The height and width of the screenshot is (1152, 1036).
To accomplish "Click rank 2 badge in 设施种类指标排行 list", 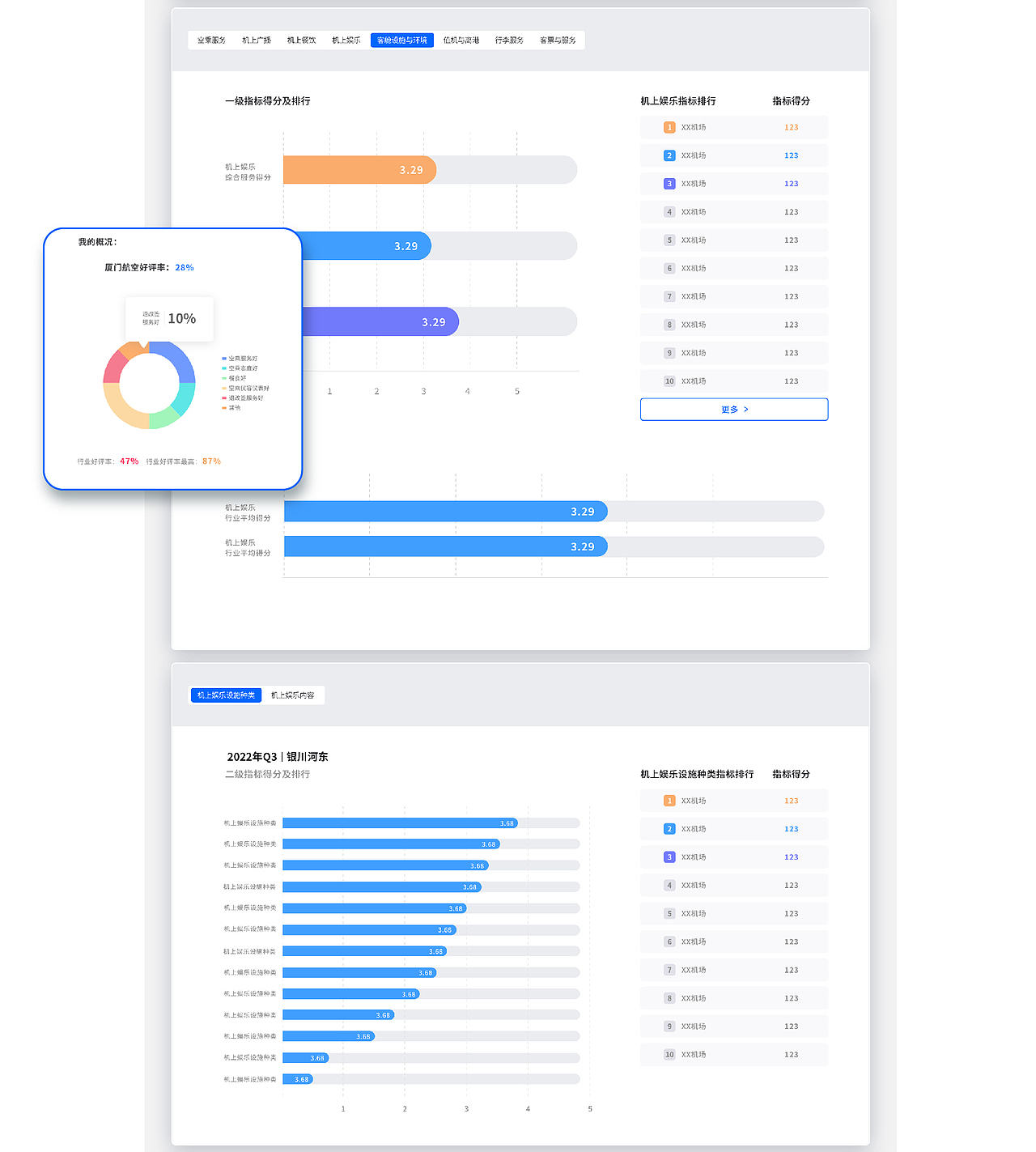I will [669, 829].
